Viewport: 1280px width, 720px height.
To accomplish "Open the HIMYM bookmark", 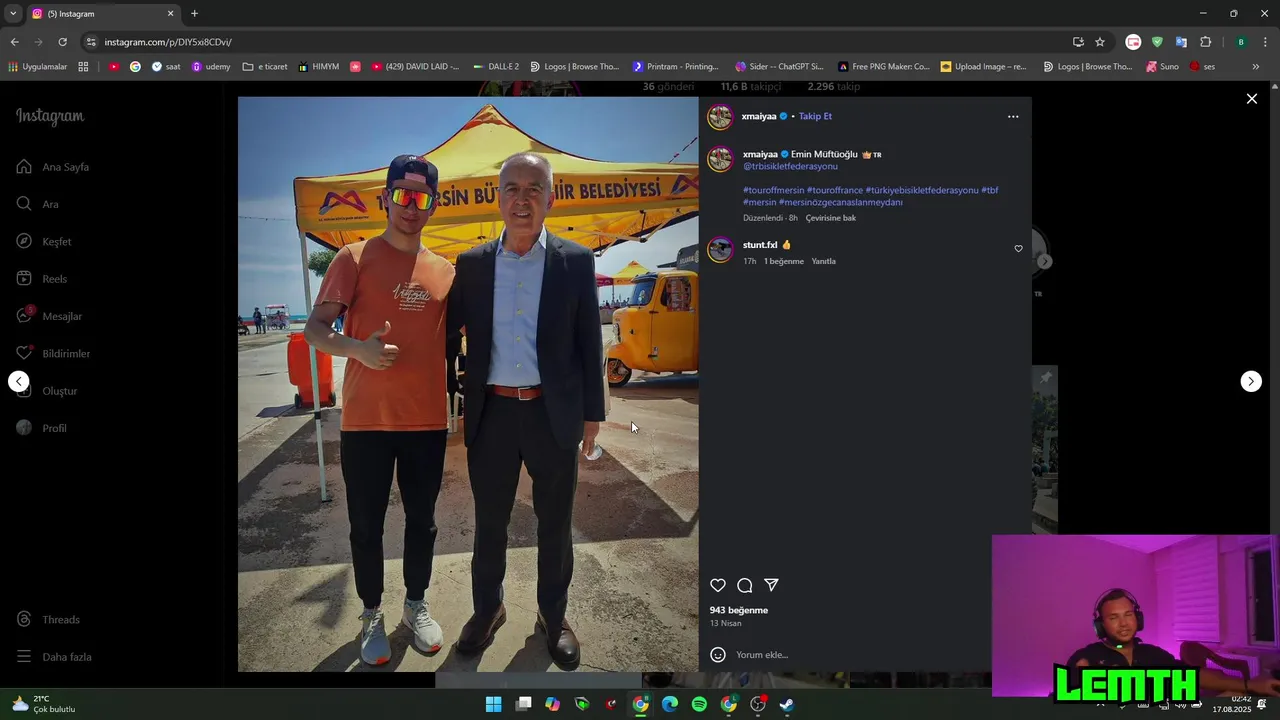I will (319, 67).
